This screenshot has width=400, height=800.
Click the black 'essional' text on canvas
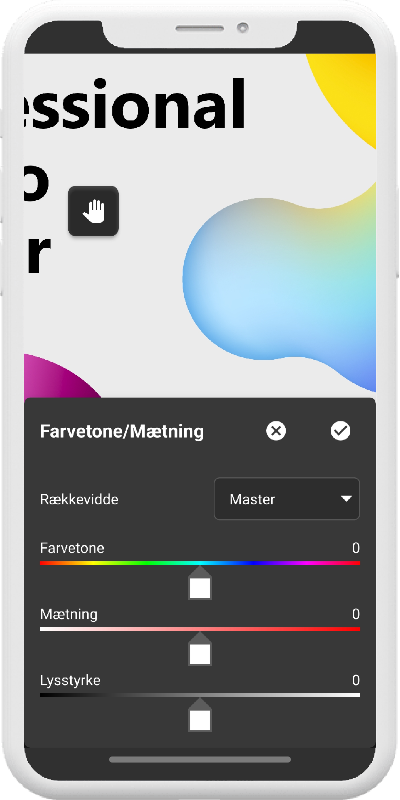pos(135,104)
